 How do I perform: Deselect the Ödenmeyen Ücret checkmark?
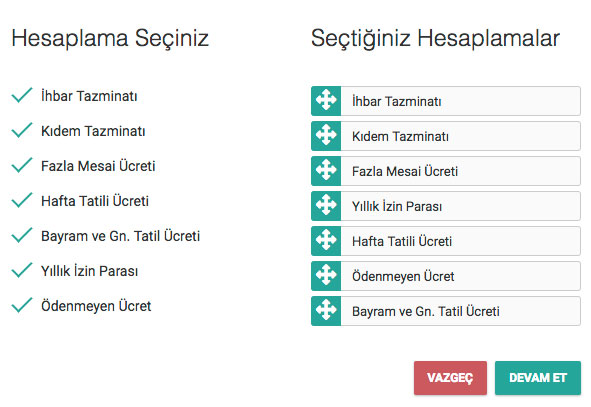coord(22,306)
